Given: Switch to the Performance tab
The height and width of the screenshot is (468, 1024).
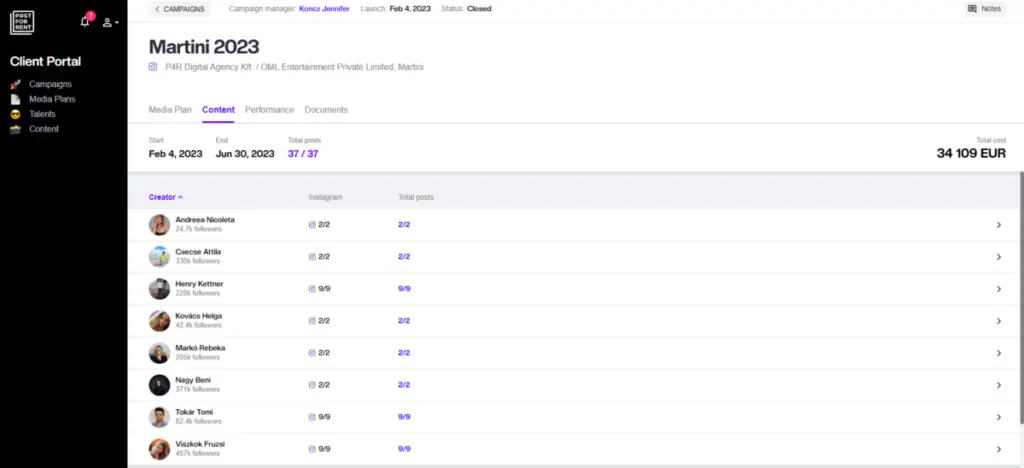Looking at the screenshot, I should point(269,110).
